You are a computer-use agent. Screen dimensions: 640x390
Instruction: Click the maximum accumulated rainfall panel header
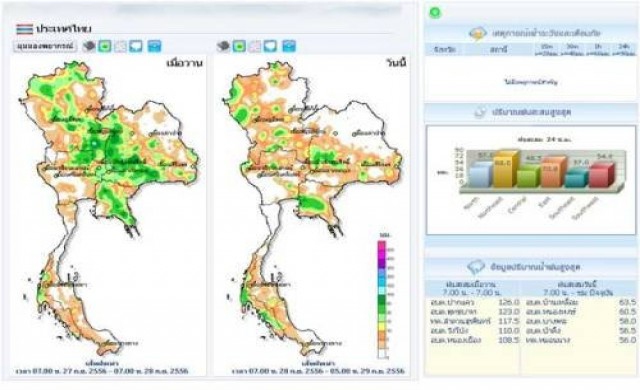(530, 112)
